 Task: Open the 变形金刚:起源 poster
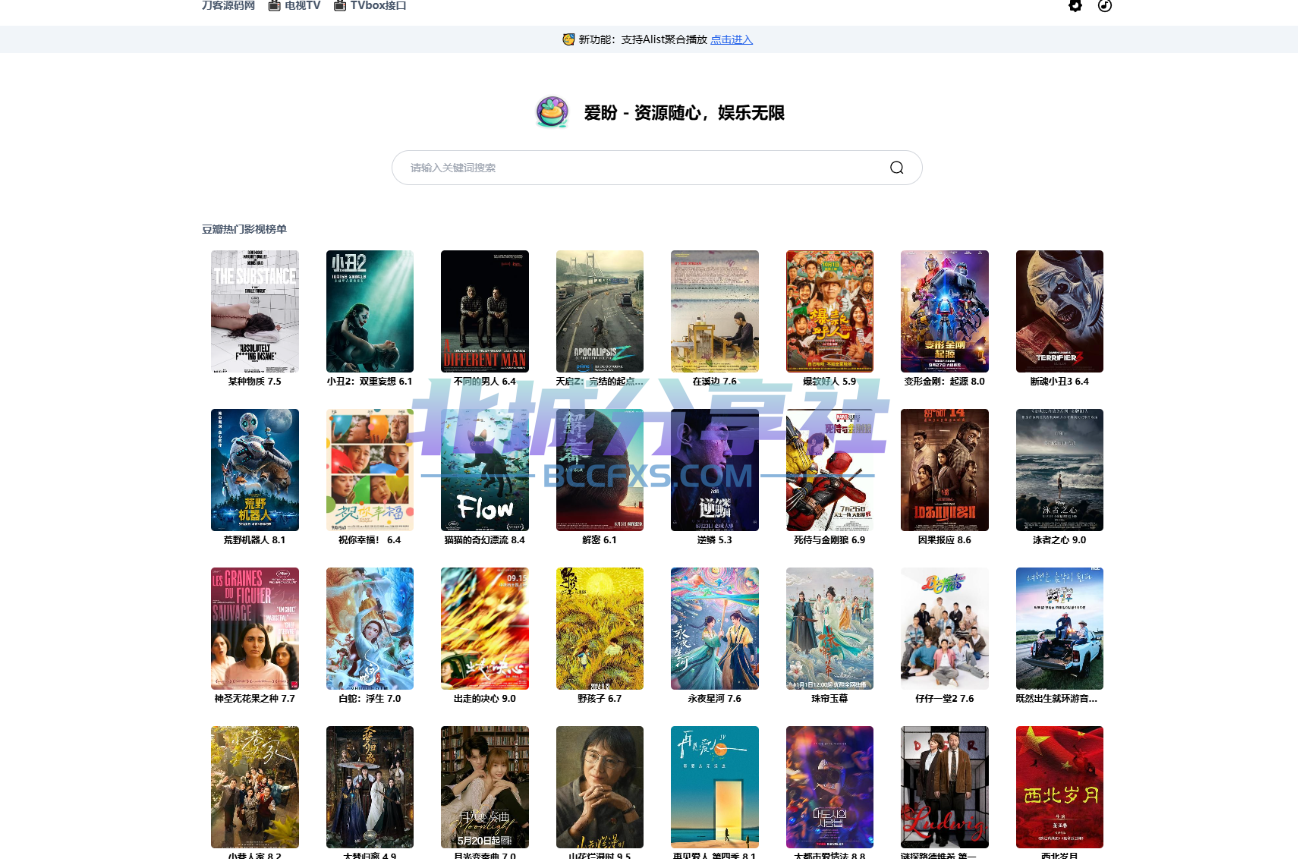point(945,311)
